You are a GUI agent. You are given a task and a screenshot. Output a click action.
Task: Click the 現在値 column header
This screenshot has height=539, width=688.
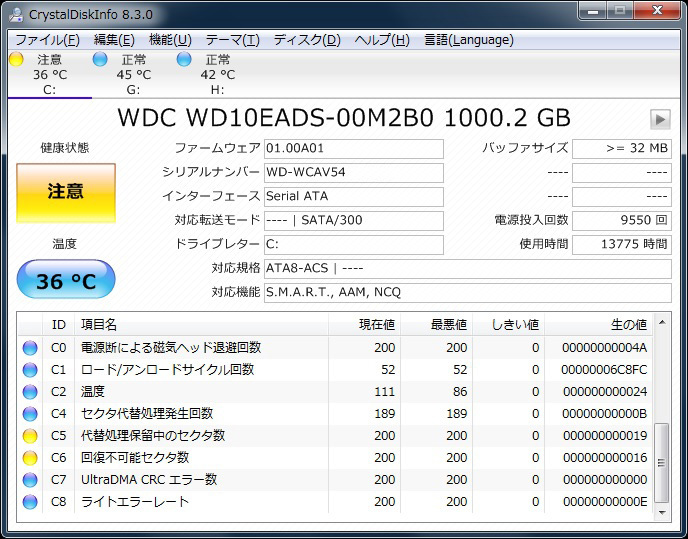[x=364, y=325]
